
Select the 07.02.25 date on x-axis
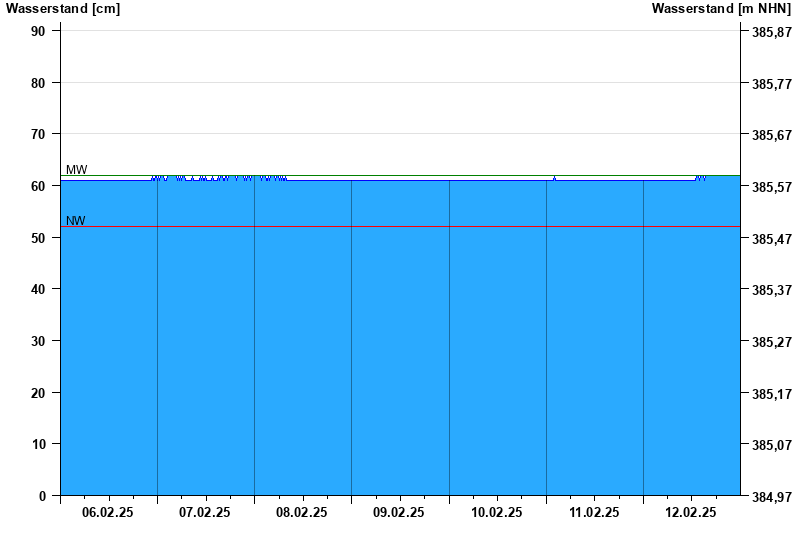point(205,513)
